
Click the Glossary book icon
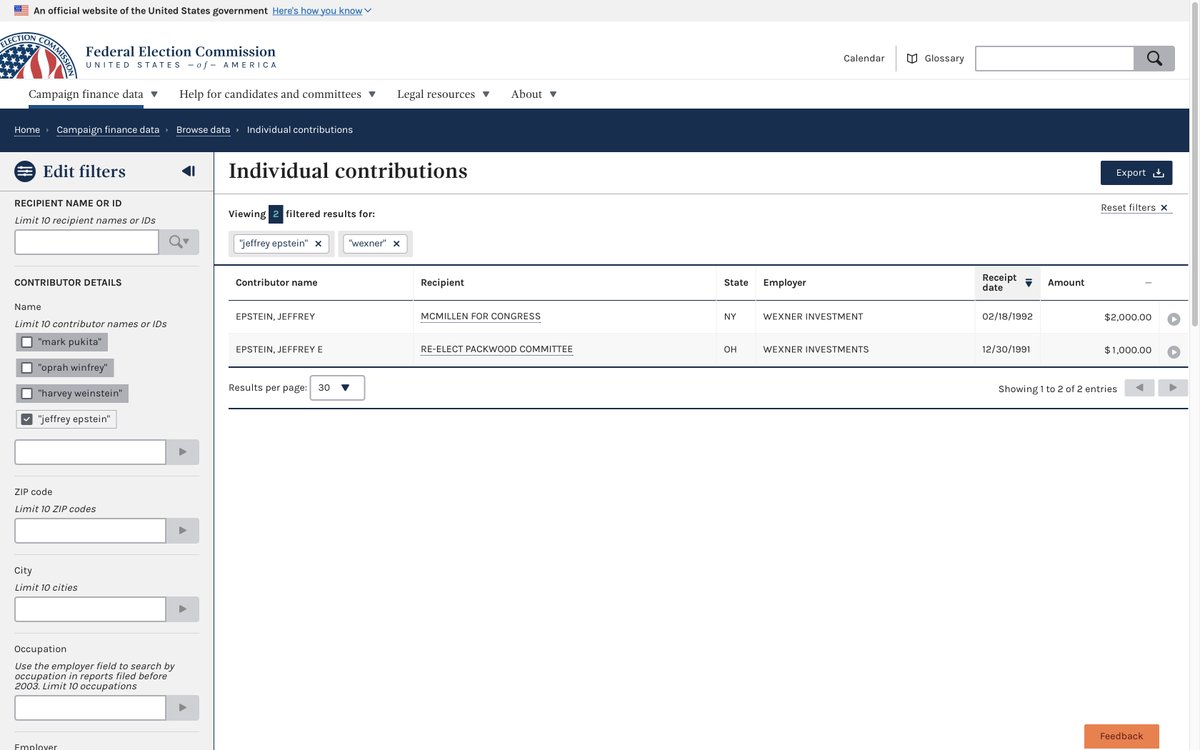click(912, 59)
